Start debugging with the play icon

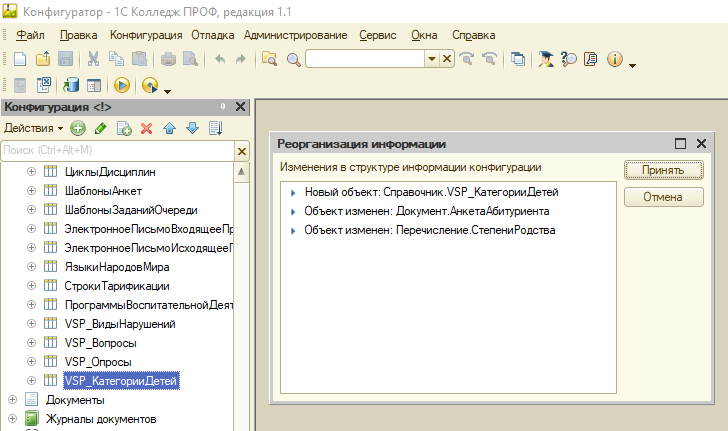122,85
